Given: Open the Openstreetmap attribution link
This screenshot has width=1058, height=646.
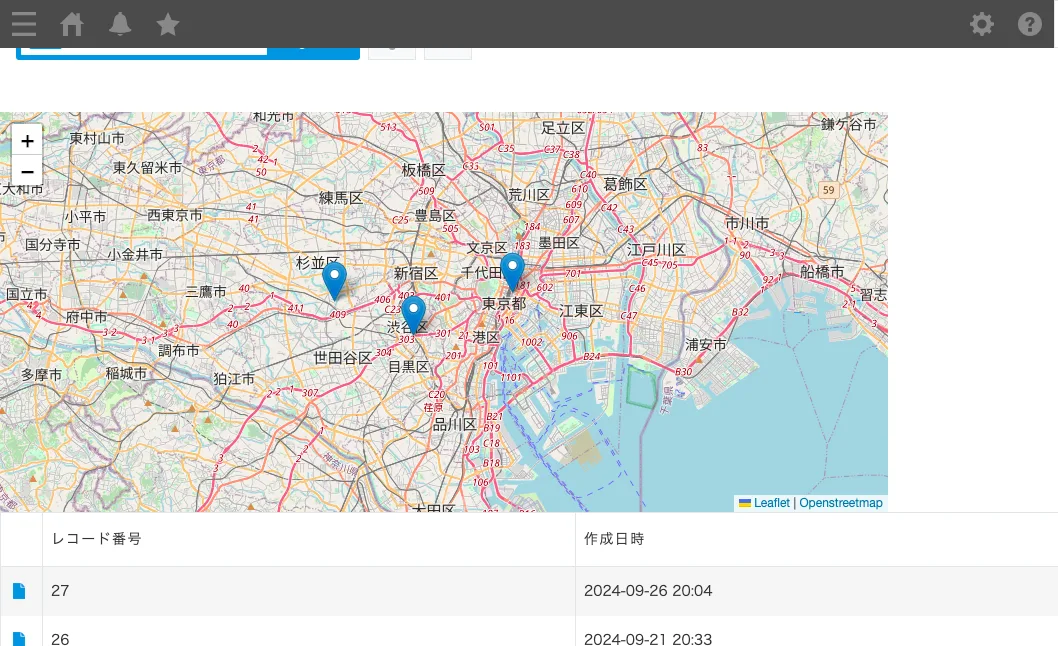Looking at the screenshot, I should pos(841,503).
